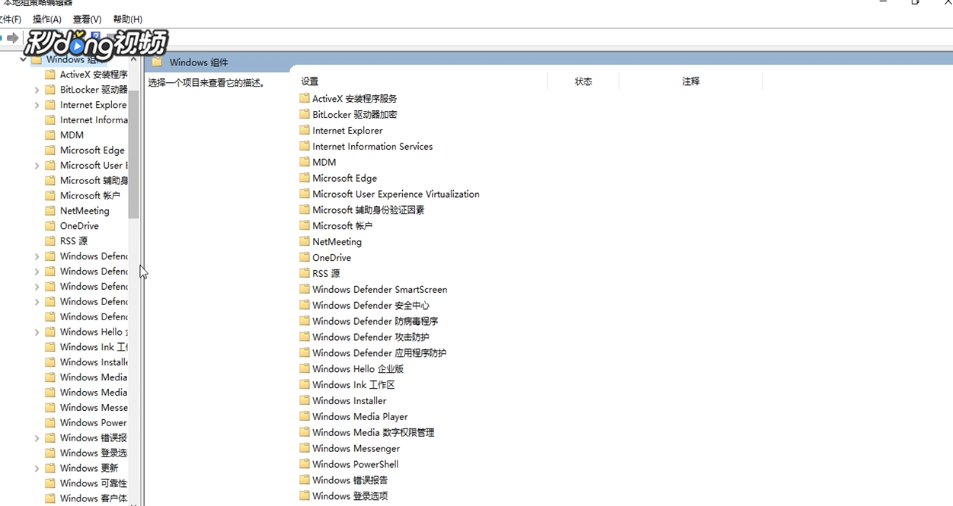
Task: Click 'Windows Installer' text in right list
Action: click(349, 400)
